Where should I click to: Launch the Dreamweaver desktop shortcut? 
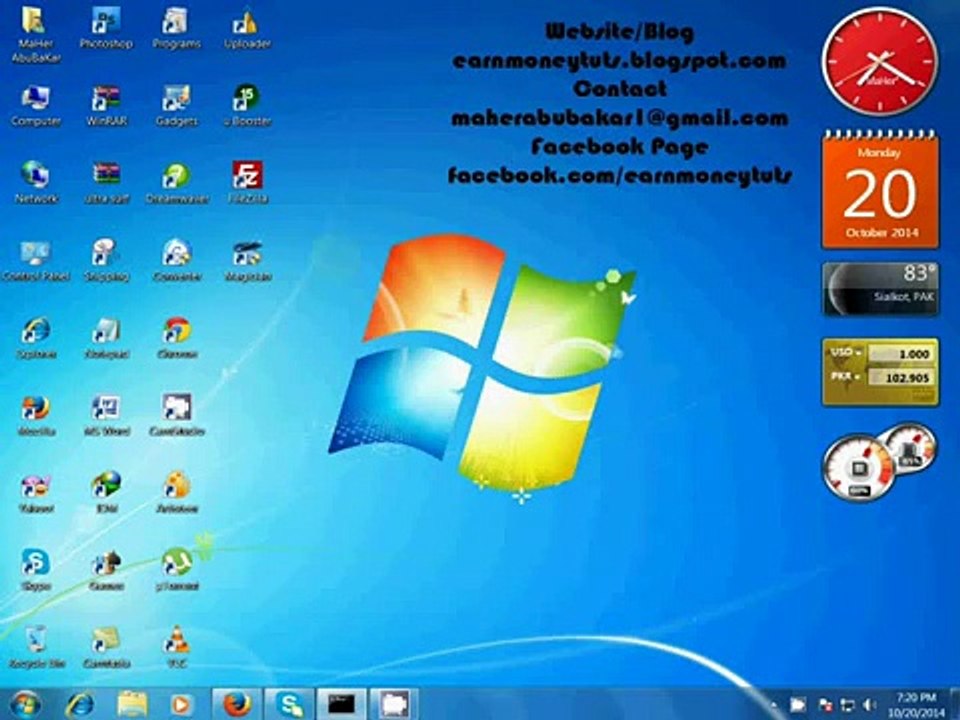point(176,183)
